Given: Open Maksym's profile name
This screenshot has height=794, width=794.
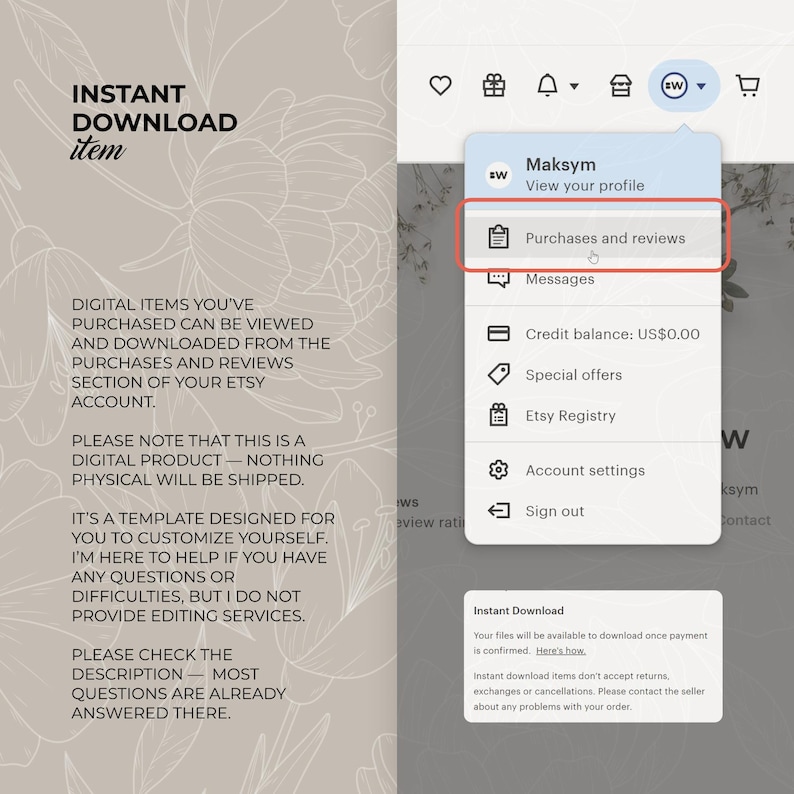Looking at the screenshot, I should click(x=561, y=165).
